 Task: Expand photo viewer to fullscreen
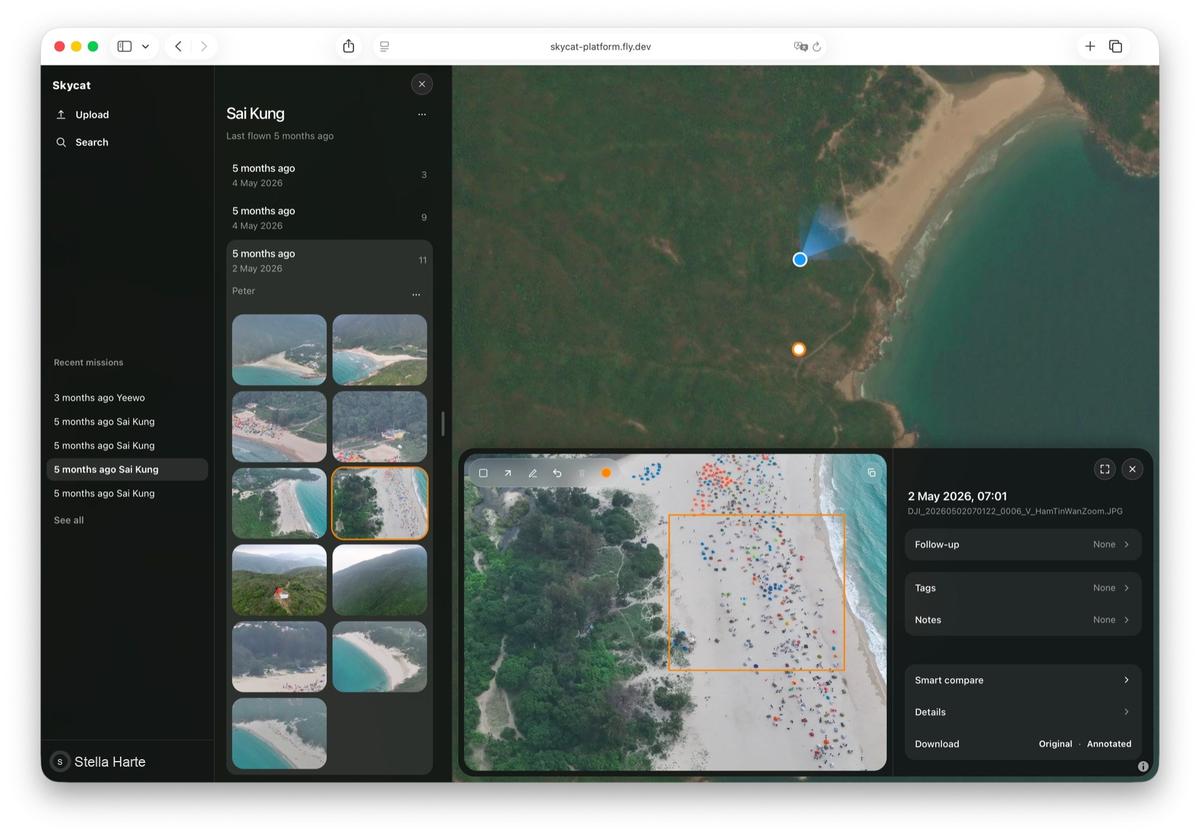pyautogui.click(x=1104, y=468)
